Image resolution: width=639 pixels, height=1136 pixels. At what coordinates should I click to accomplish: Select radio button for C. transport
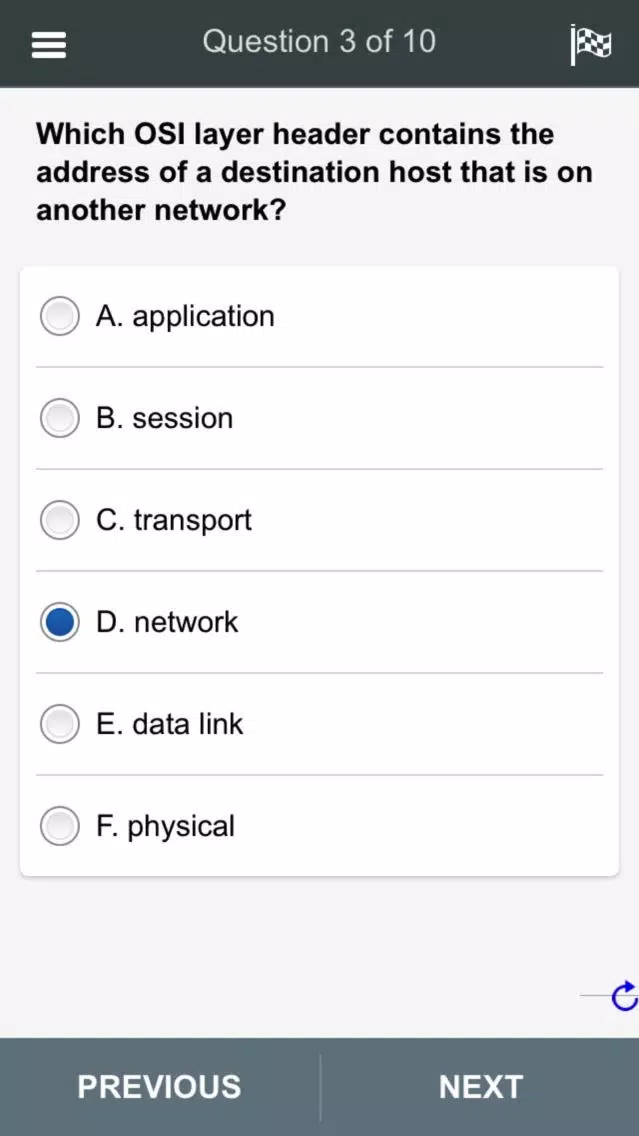tap(60, 520)
